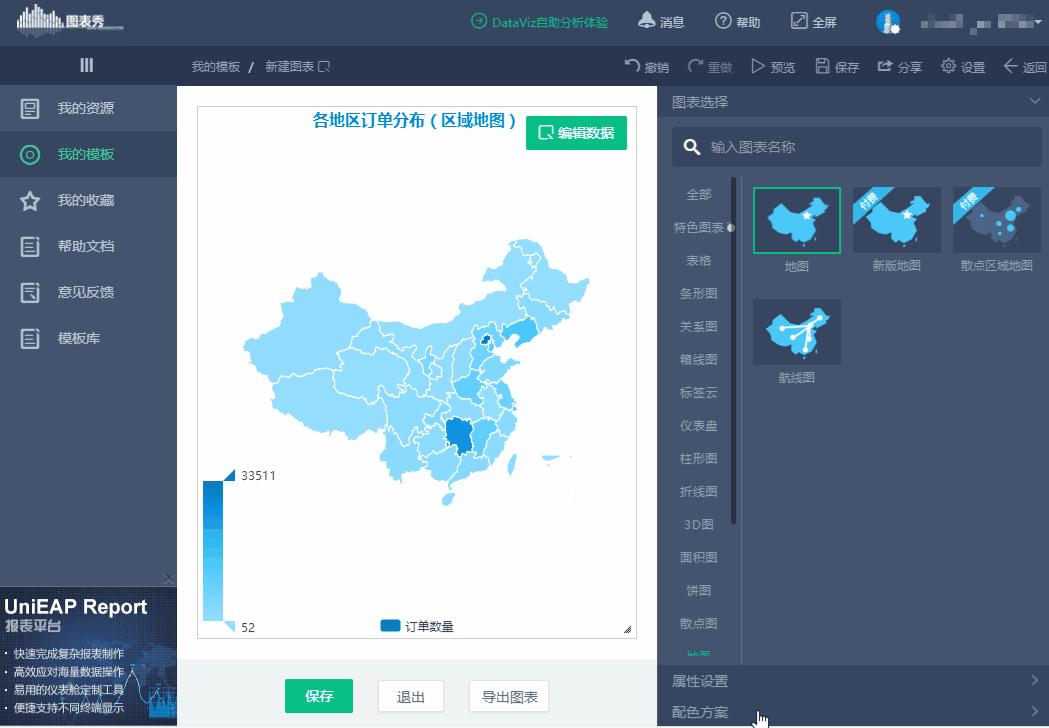The height and width of the screenshot is (728, 1049).
Task: Click the 导出图表 button
Action: [508, 696]
